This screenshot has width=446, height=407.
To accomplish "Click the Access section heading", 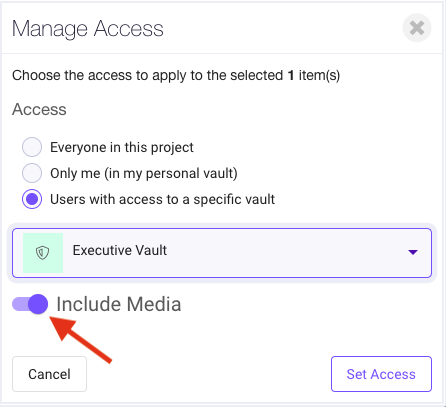I will pyautogui.click(x=39, y=109).
